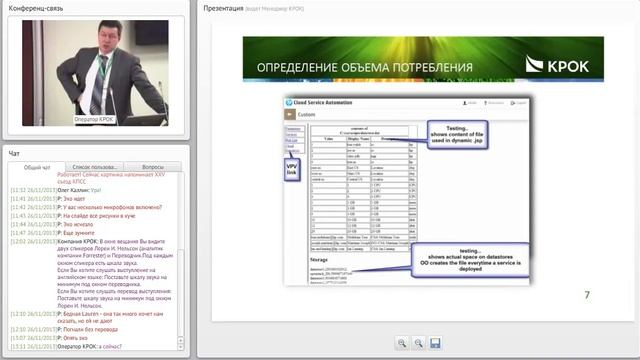Click chat message "Эхо идет"
The image size is (640, 360).
click(x=74, y=199)
